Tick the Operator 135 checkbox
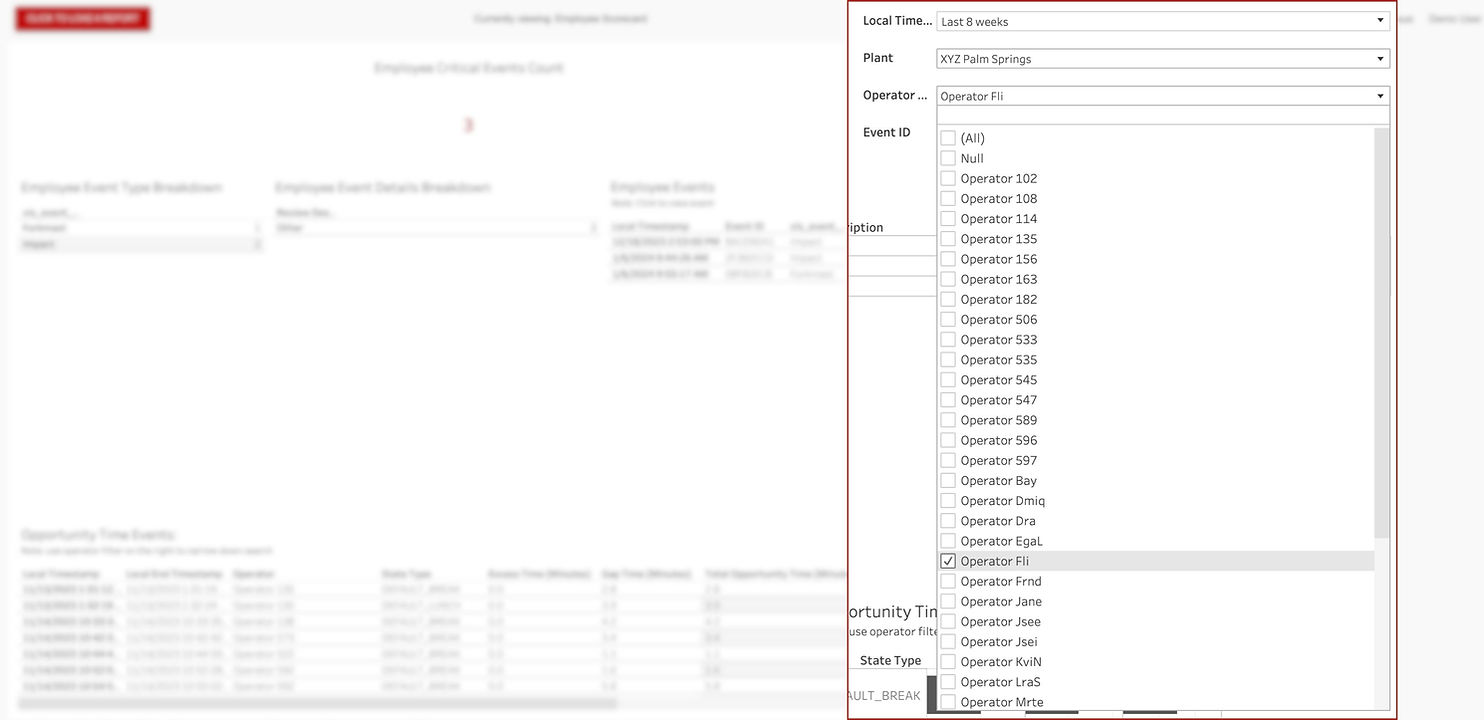 [x=948, y=239]
